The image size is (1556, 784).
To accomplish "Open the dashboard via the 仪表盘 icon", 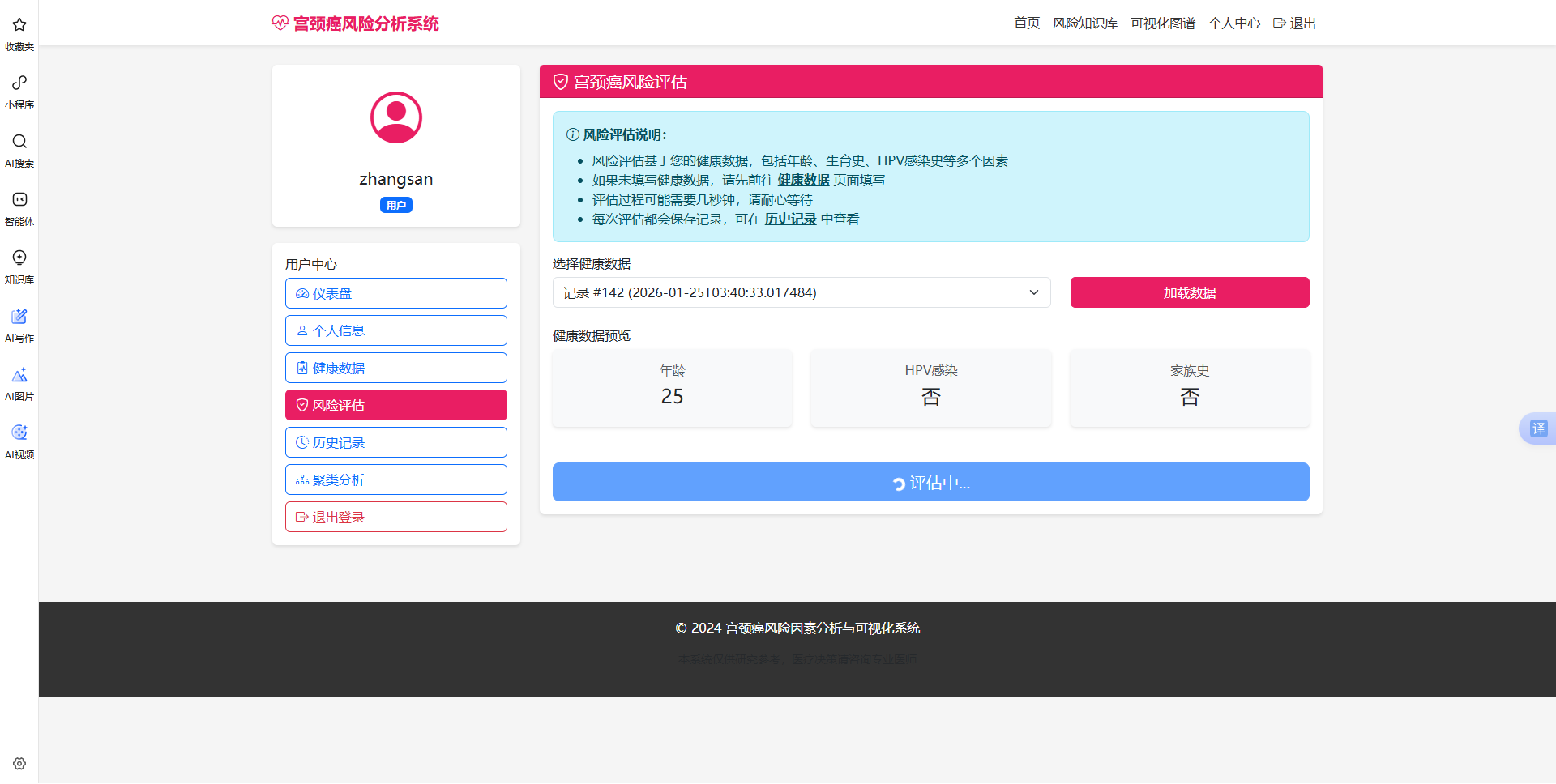I will 302,293.
